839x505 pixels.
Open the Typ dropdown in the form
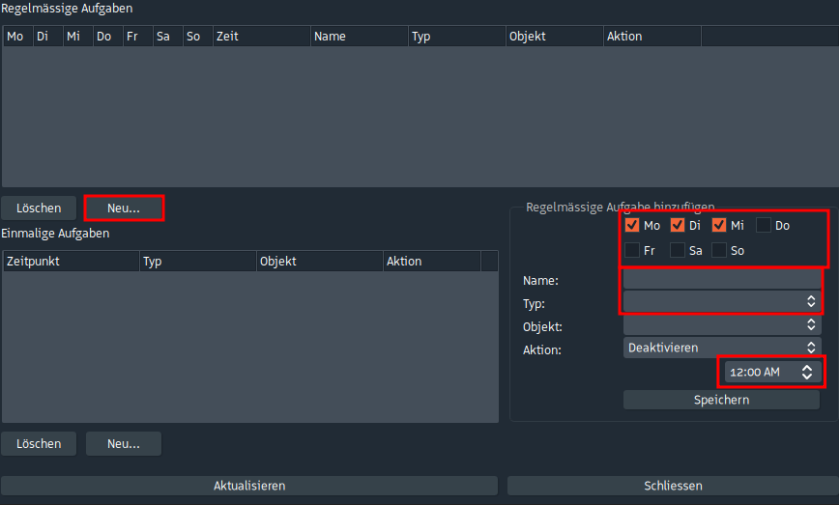coord(721,301)
